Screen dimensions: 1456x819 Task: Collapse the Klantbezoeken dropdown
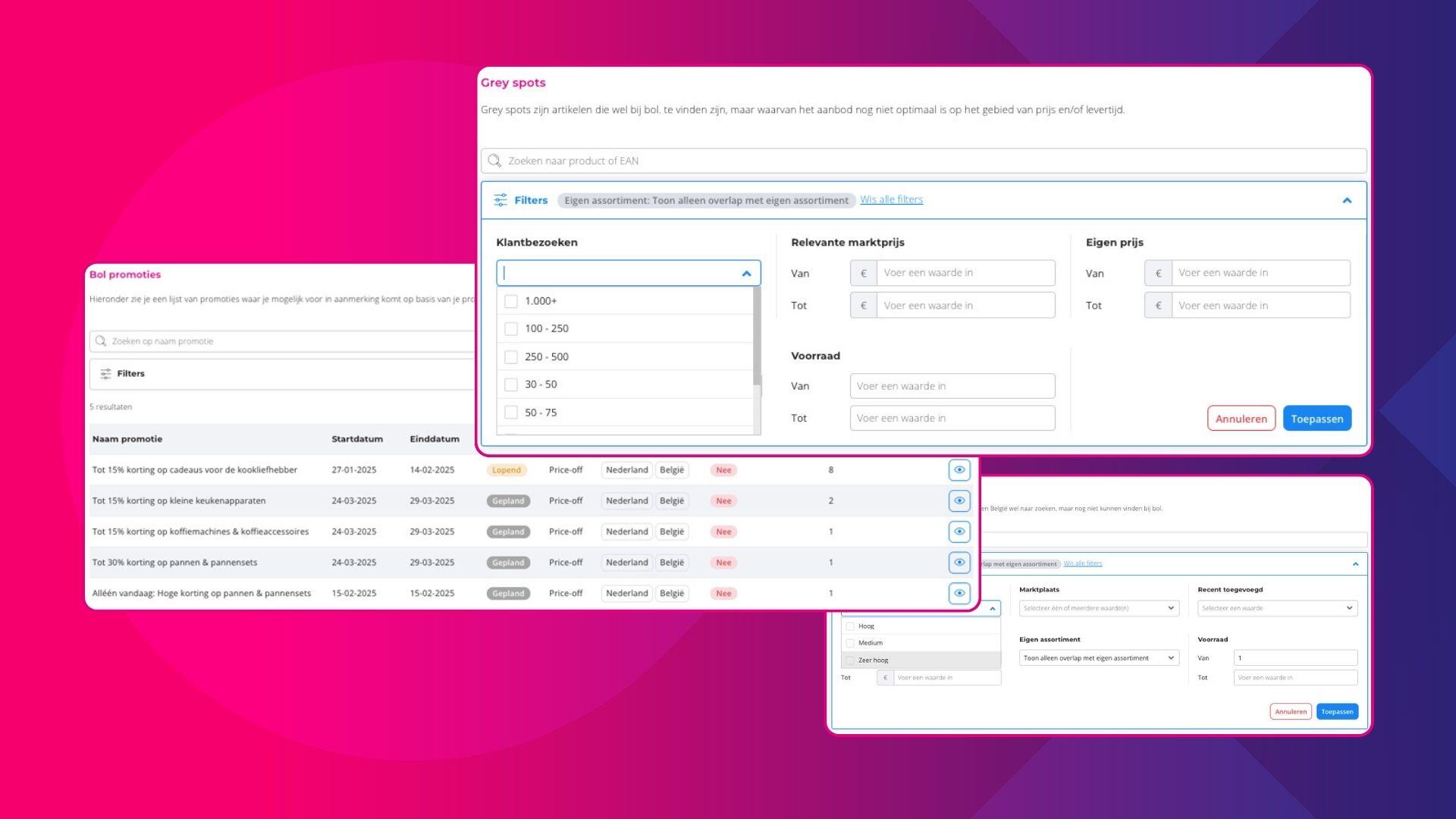pos(746,274)
